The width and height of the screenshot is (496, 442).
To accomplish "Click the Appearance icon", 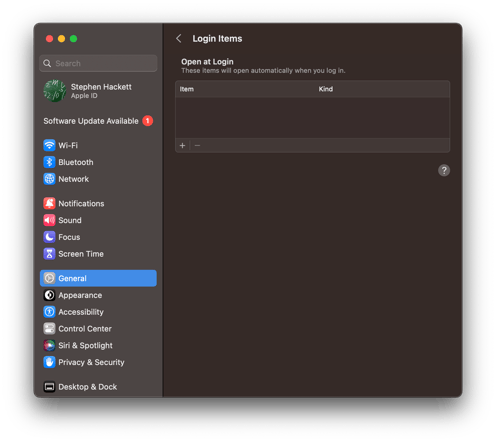I will tap(49, 295).
